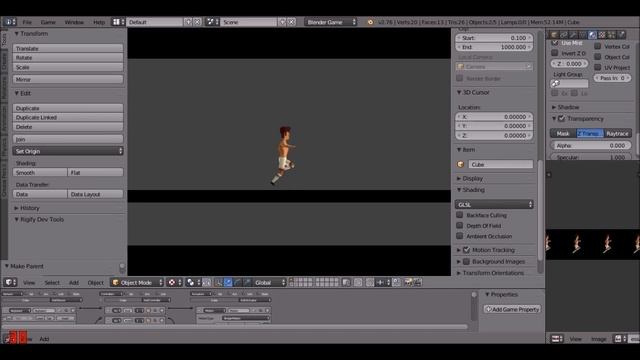Toggle the 3D manipulator widget icon

pyautogui.click(x=219, y=282)
